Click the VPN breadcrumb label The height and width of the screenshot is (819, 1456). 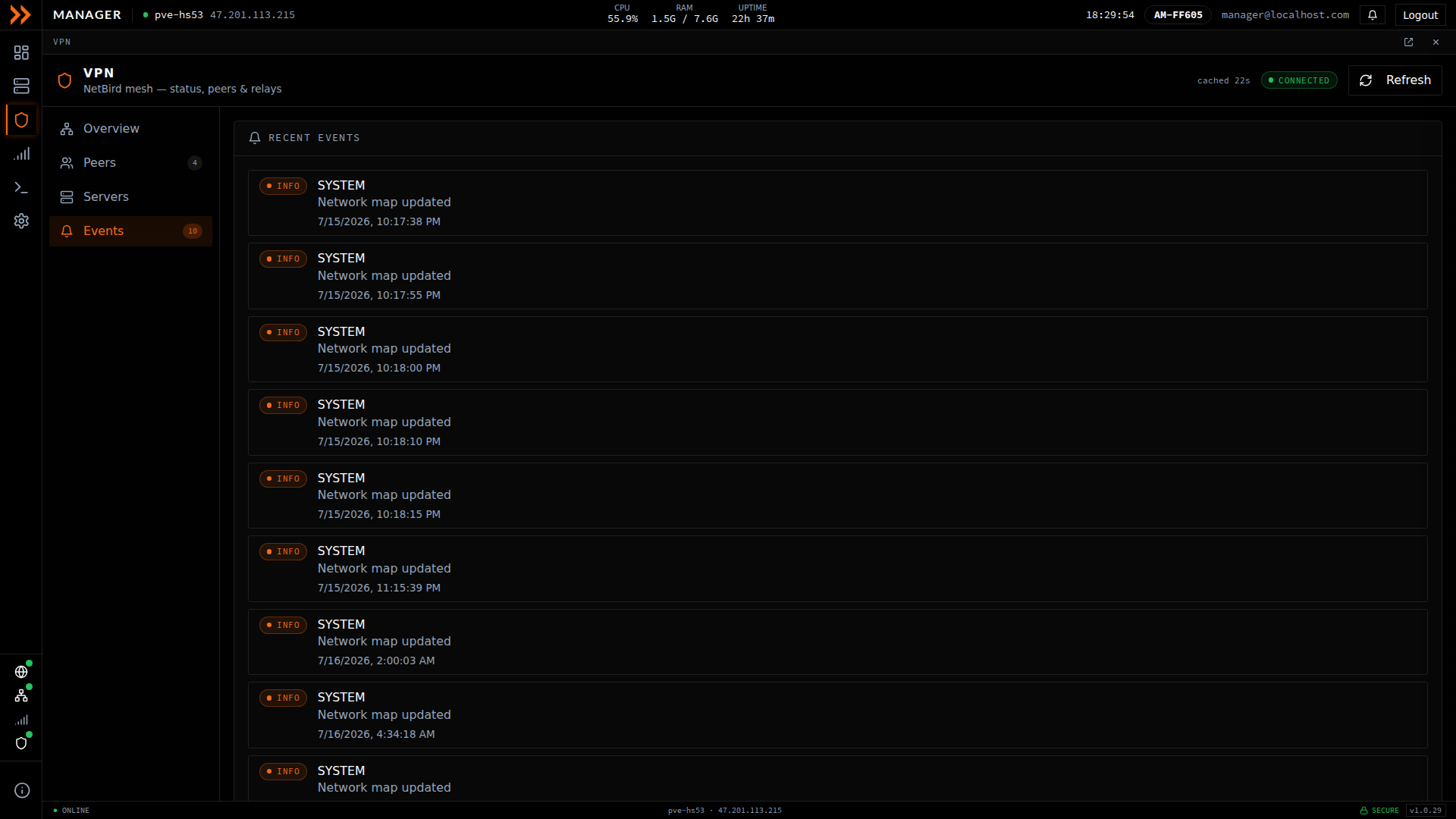click(x=62, y=42)
